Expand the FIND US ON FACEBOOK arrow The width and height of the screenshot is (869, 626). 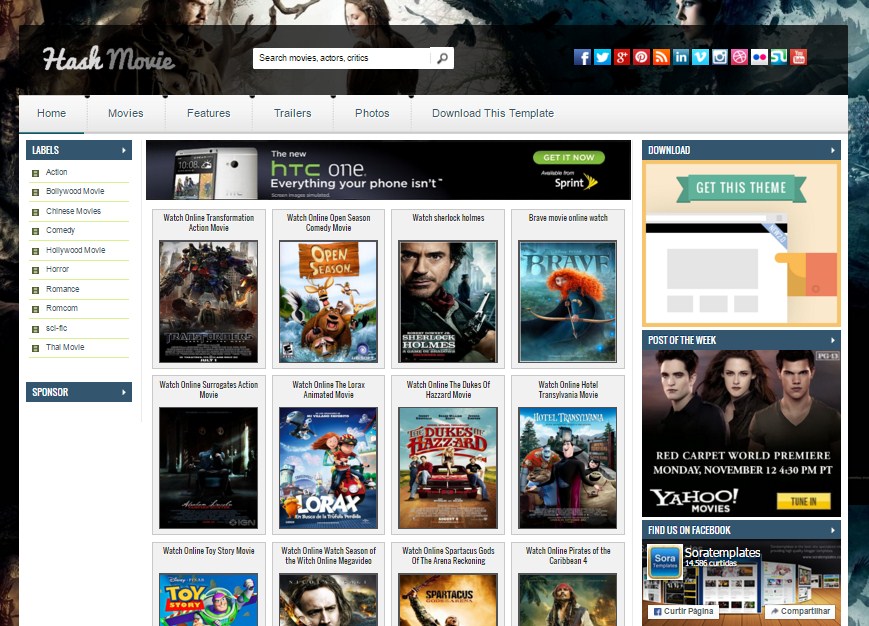[832, 530]
